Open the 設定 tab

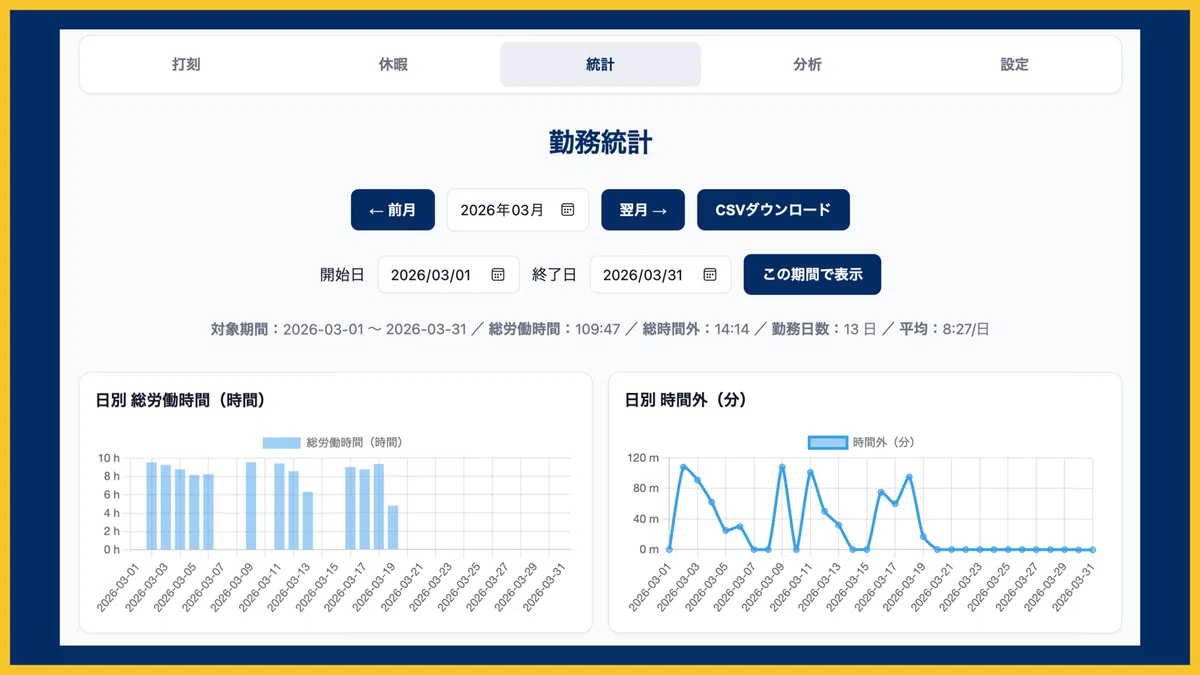click(1014, 64)
